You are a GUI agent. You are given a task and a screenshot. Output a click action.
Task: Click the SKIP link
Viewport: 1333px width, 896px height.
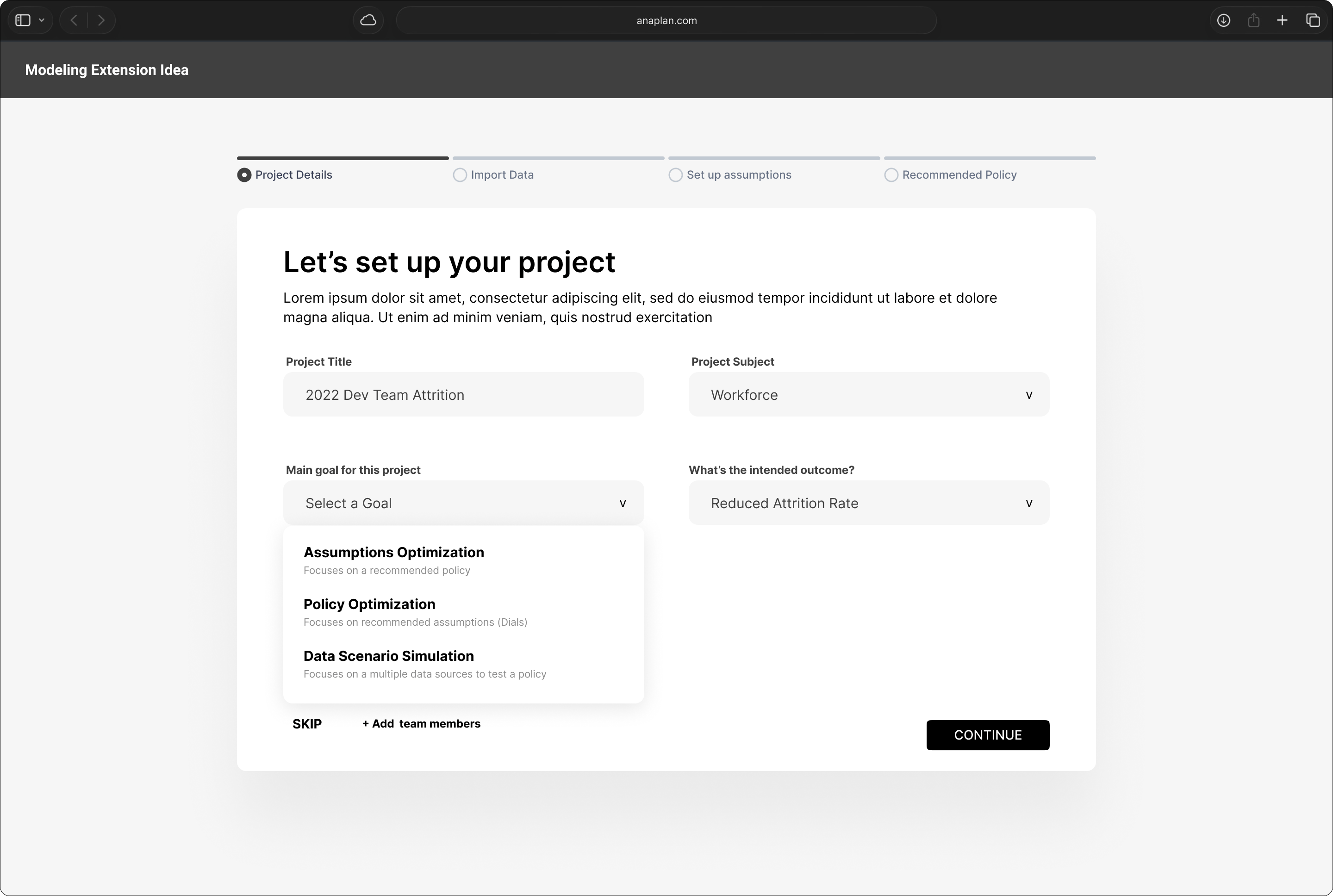click(307, 724)
